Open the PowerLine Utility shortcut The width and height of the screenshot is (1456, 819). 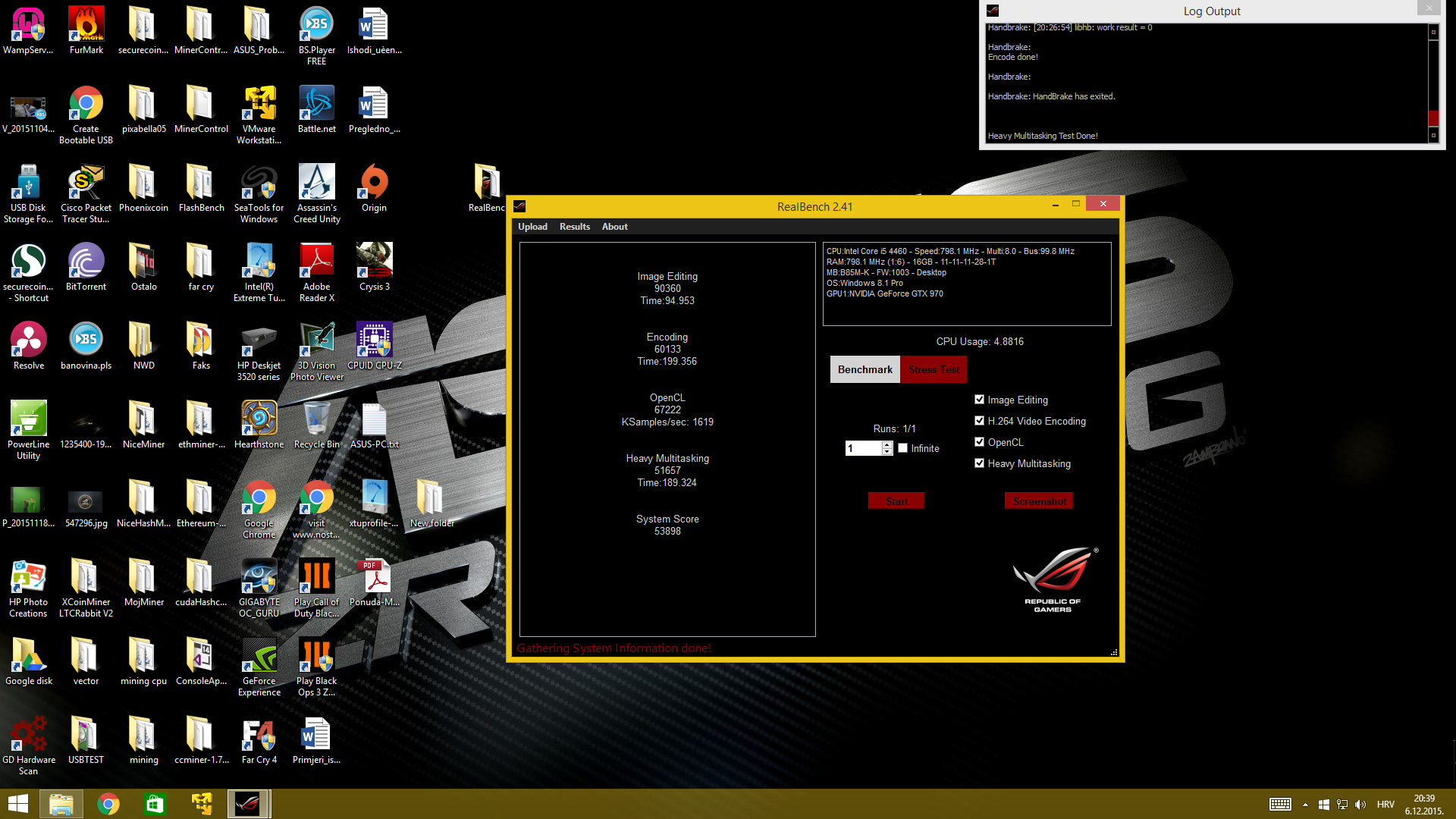click(28, 430)
